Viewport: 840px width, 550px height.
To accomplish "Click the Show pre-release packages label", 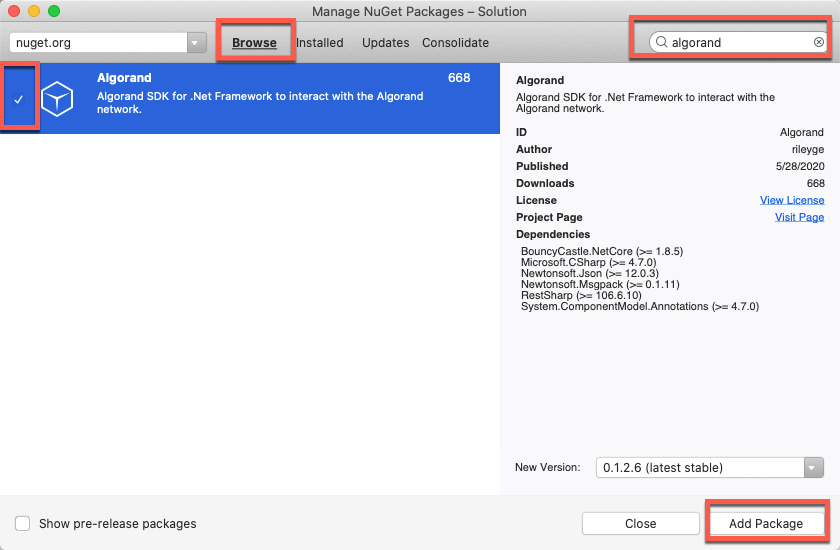I will click(118, 524).
